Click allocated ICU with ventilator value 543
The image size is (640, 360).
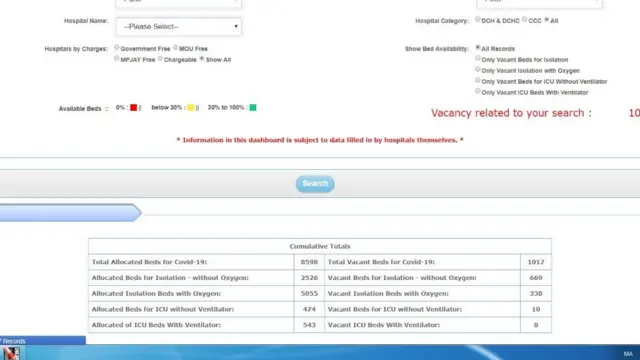tap(309, 325)
